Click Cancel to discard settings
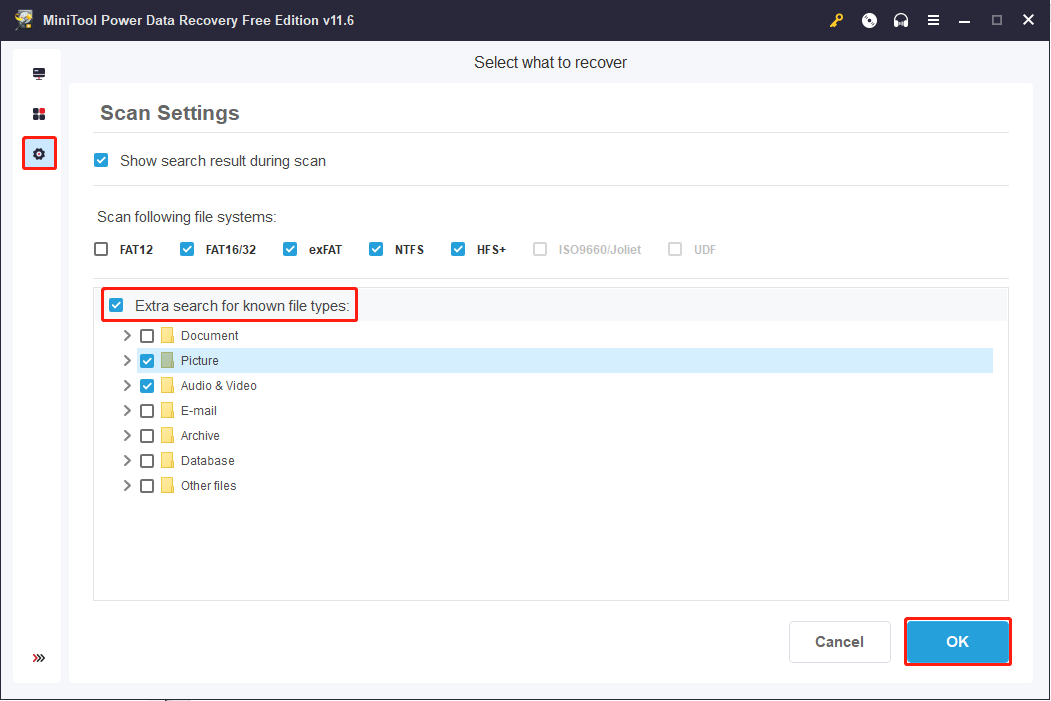Screen dimensions: 1051x701 click(x=839, y=641)
